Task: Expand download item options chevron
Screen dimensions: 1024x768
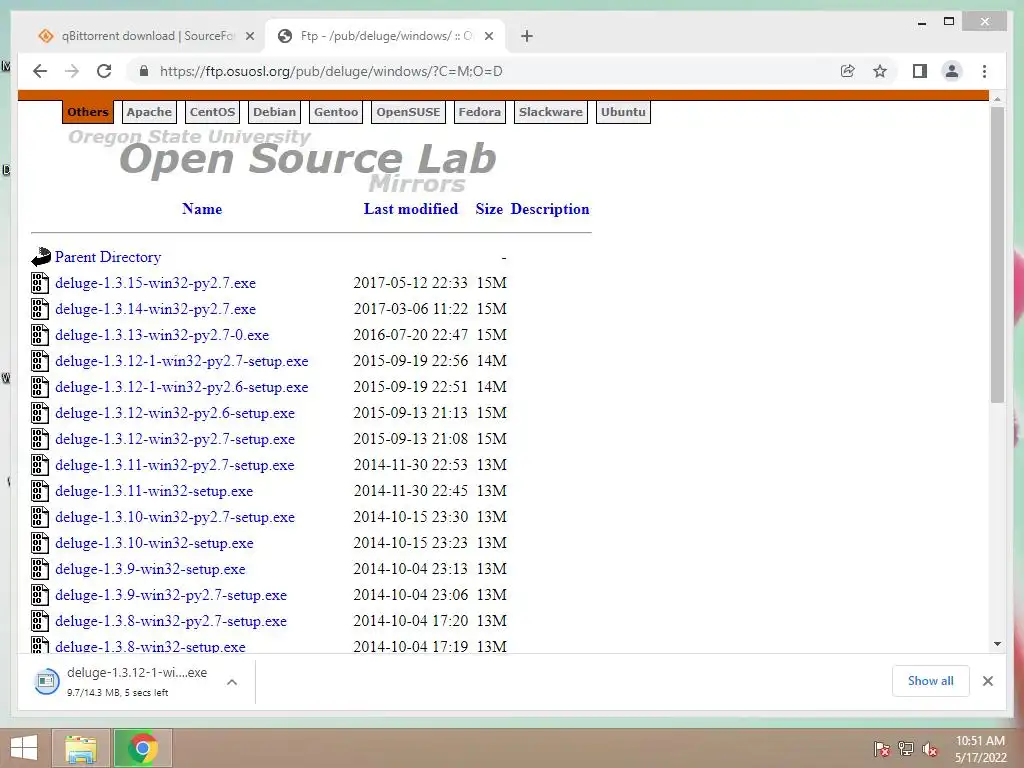Action: point(232,682)
